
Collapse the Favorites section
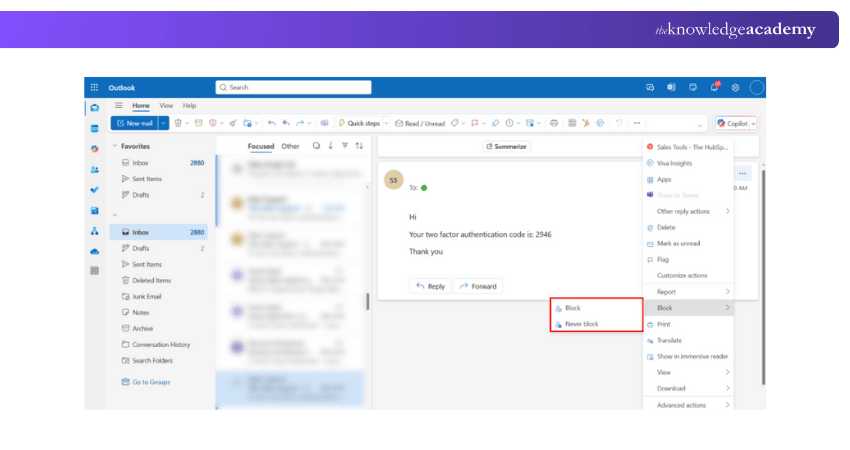tap(115, 146)
